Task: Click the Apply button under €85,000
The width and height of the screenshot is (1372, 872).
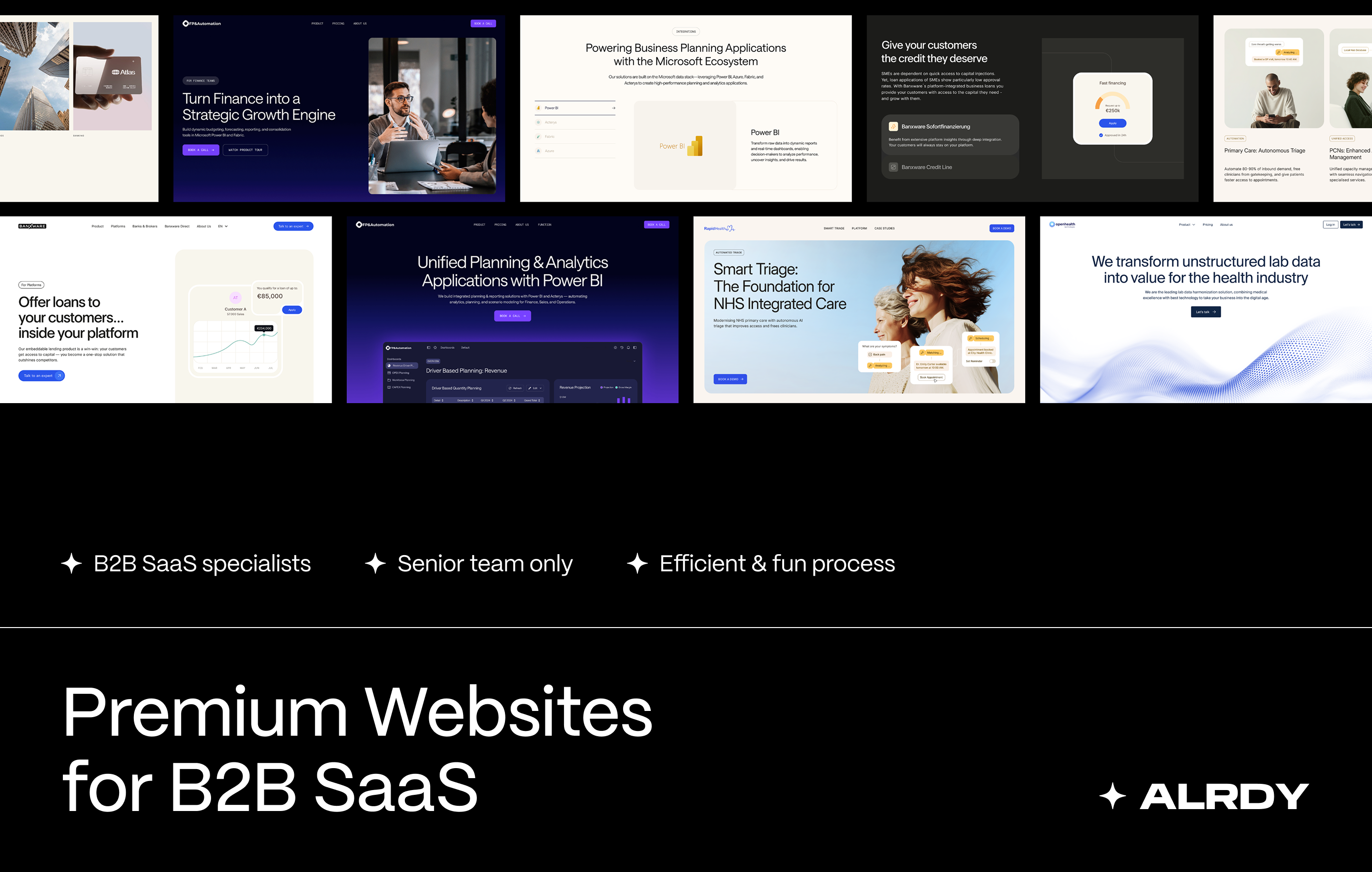Action: [292, 309]
